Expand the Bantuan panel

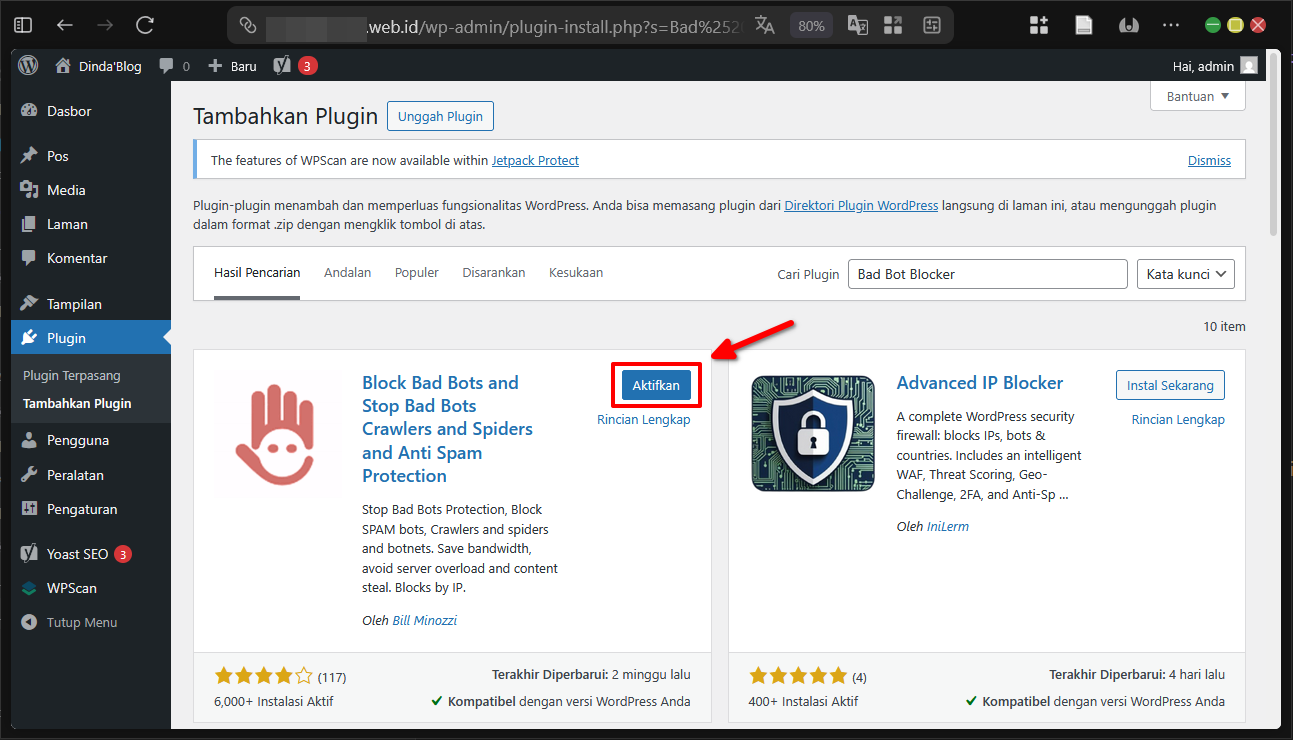point(1197,96)
